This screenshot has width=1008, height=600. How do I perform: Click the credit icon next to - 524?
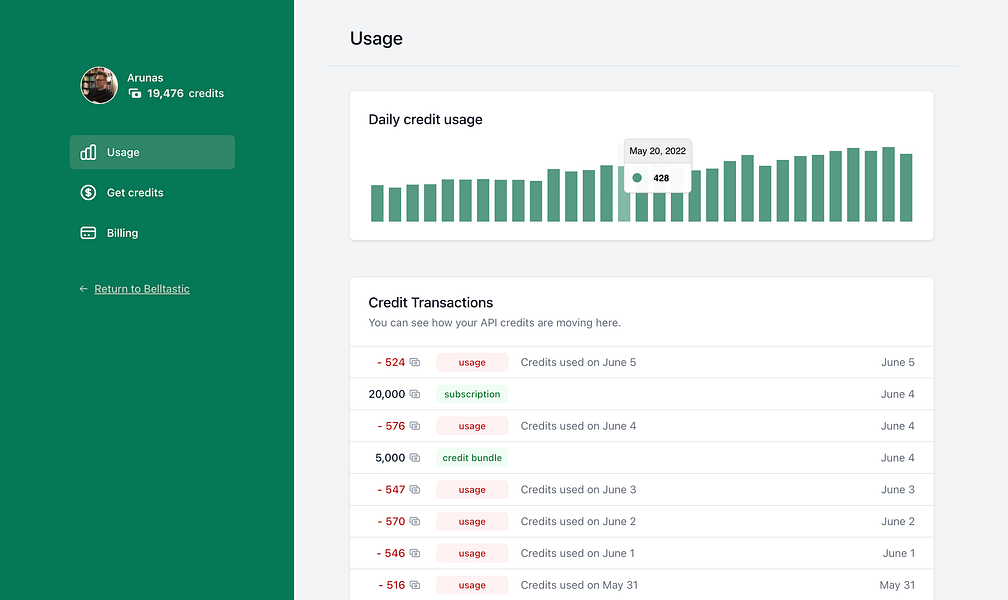tap(415, 362)
